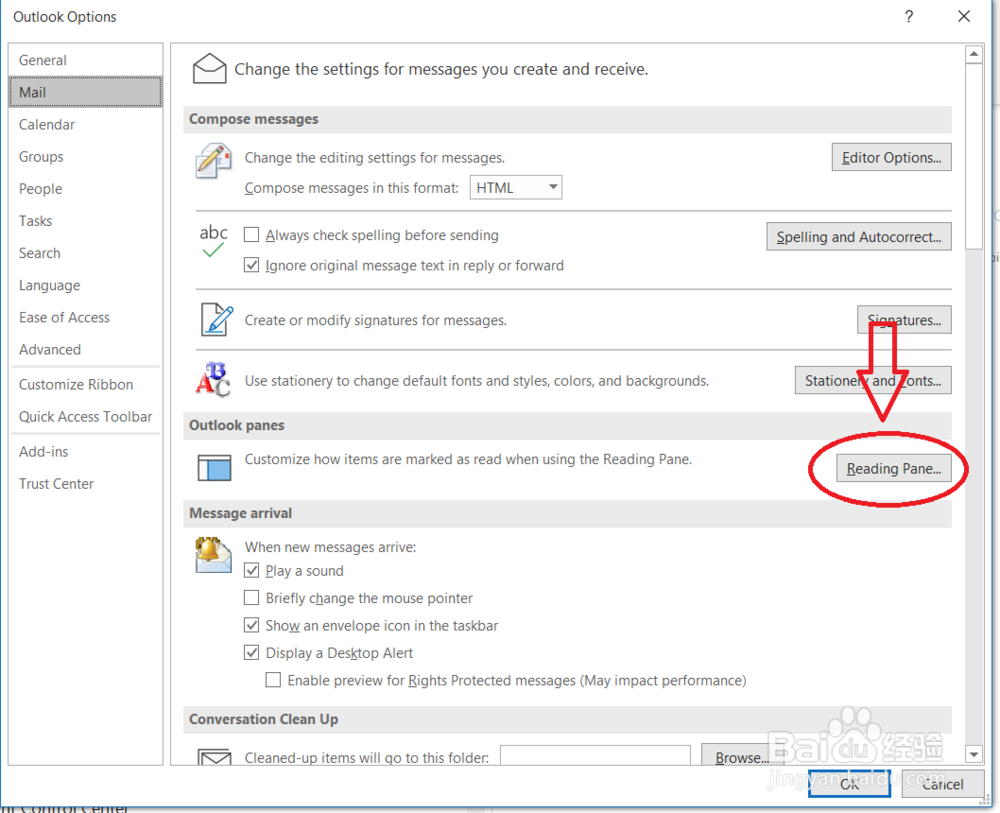The height and width of the screenshot is (813, 1000).
Task: Click the Signatures button
Action: [x=904, y=319]
